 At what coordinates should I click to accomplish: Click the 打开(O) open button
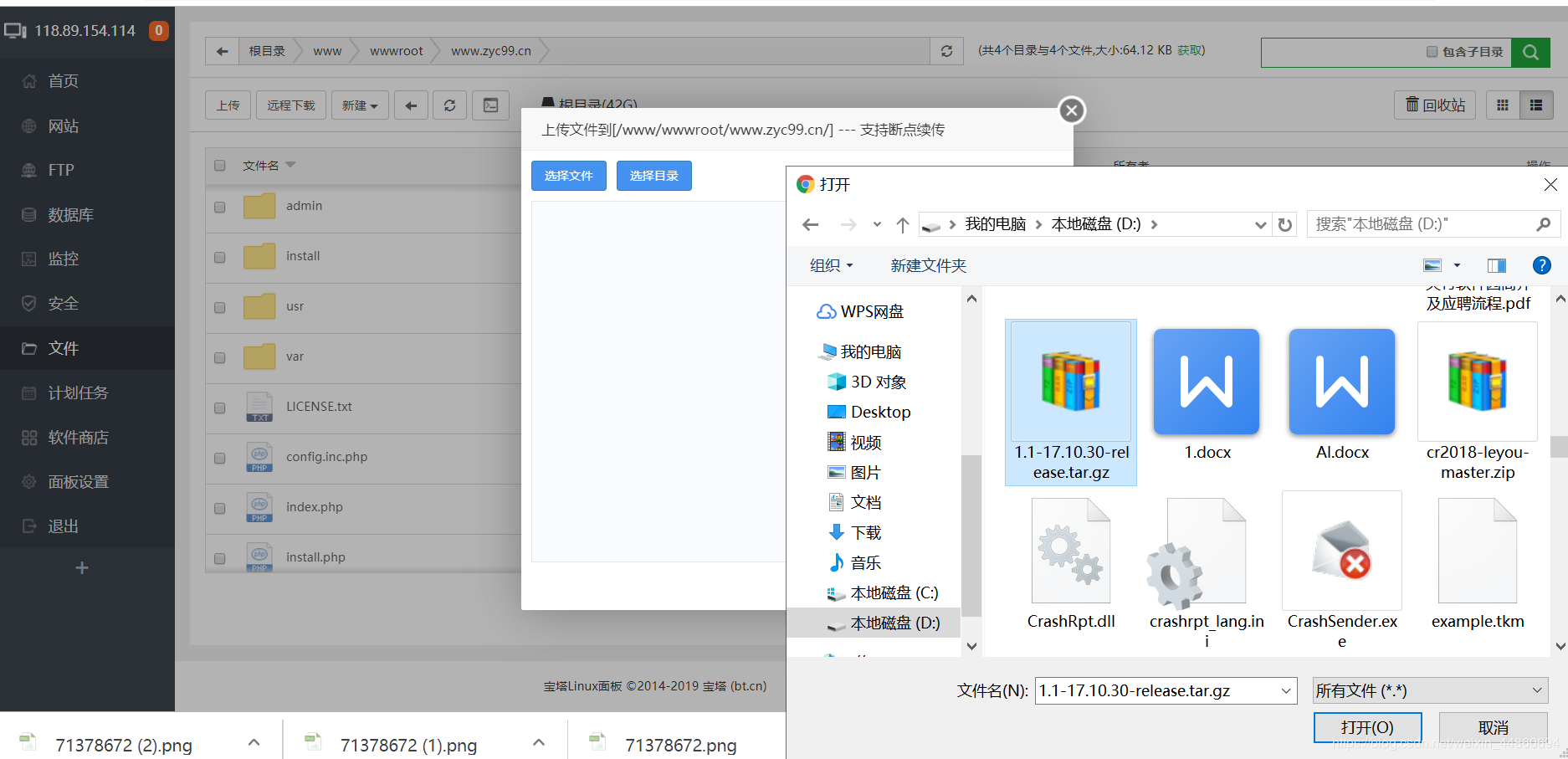click(x=1367, y=727)
